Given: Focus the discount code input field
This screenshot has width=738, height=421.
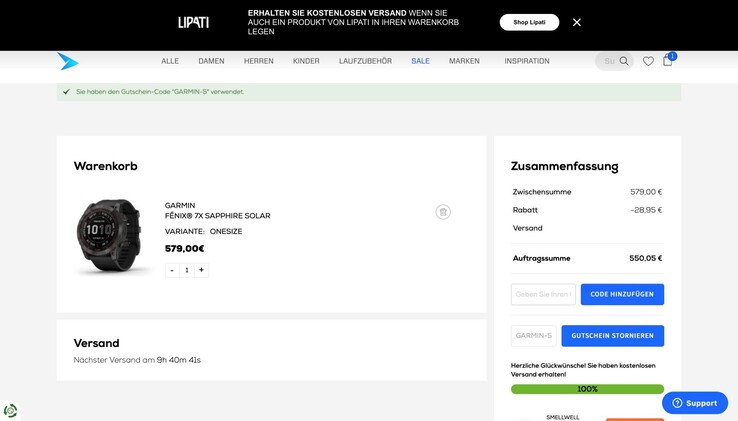Looking at the screenshot, I should [543, 294].
